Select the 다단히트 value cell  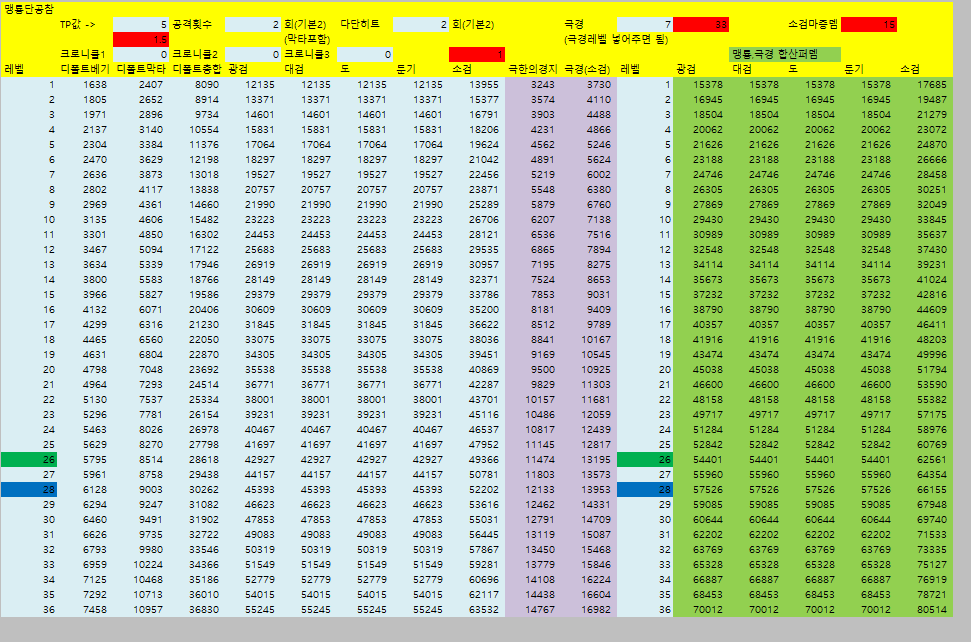[421, 23]
